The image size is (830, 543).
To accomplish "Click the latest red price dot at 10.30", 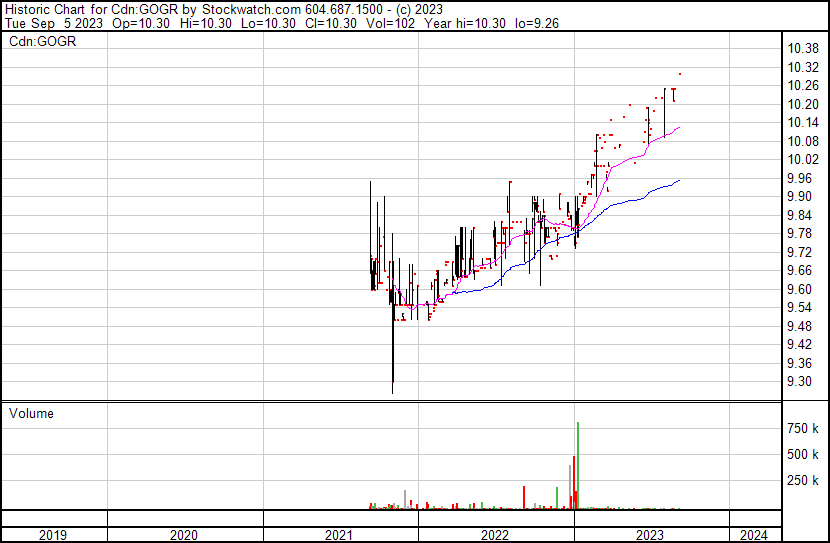I will click(x=680, y=73).
